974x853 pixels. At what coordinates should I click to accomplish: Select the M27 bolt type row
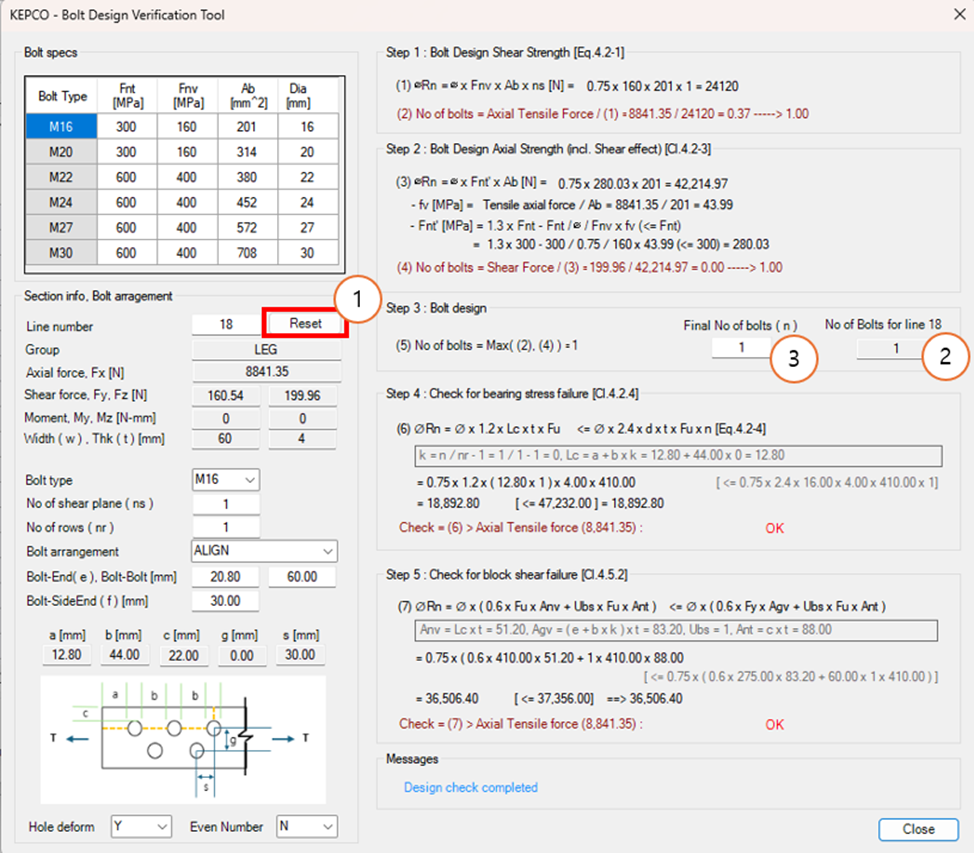tap(62, 228)
